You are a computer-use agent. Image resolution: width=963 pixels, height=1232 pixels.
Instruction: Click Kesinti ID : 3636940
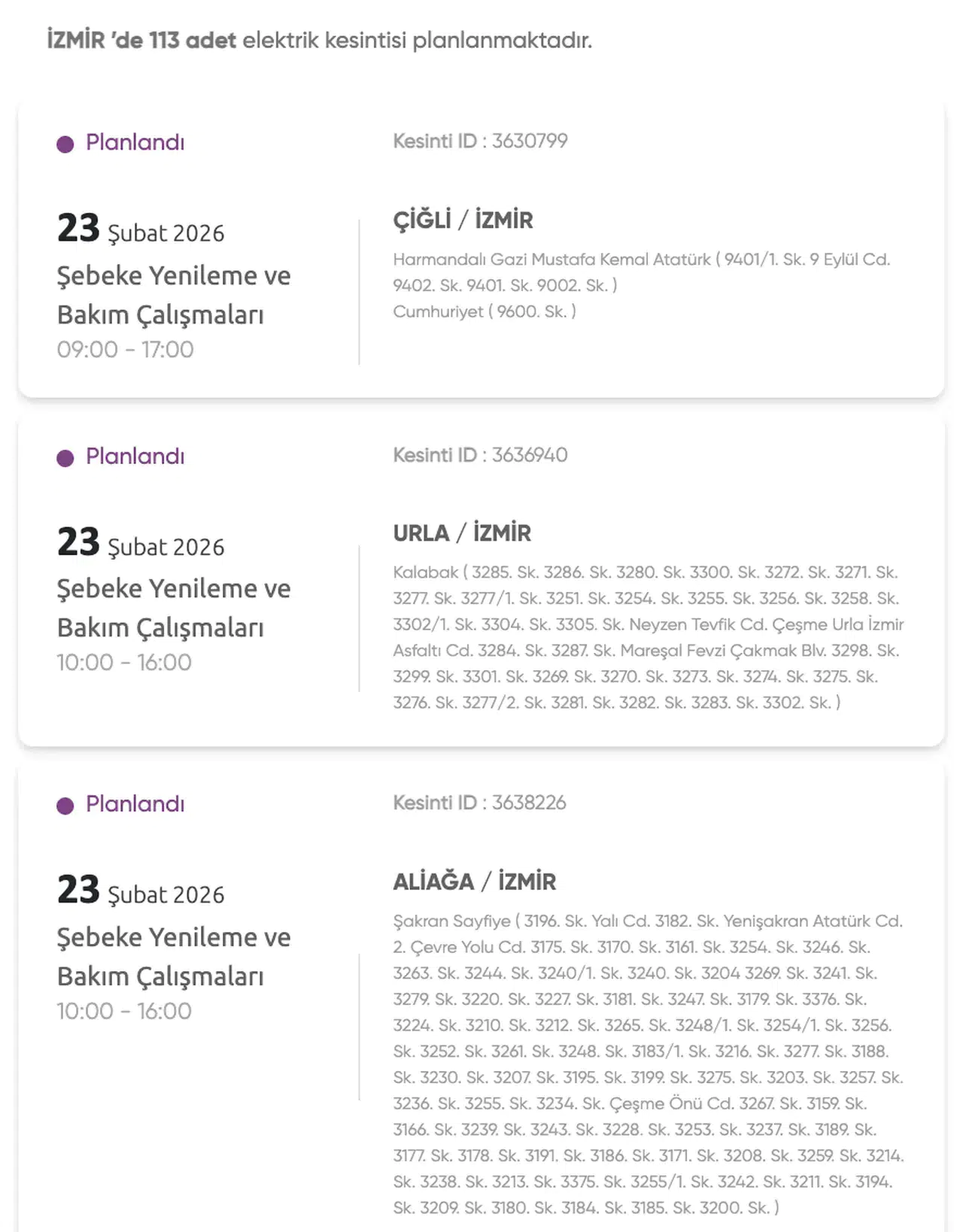point(480,454)
